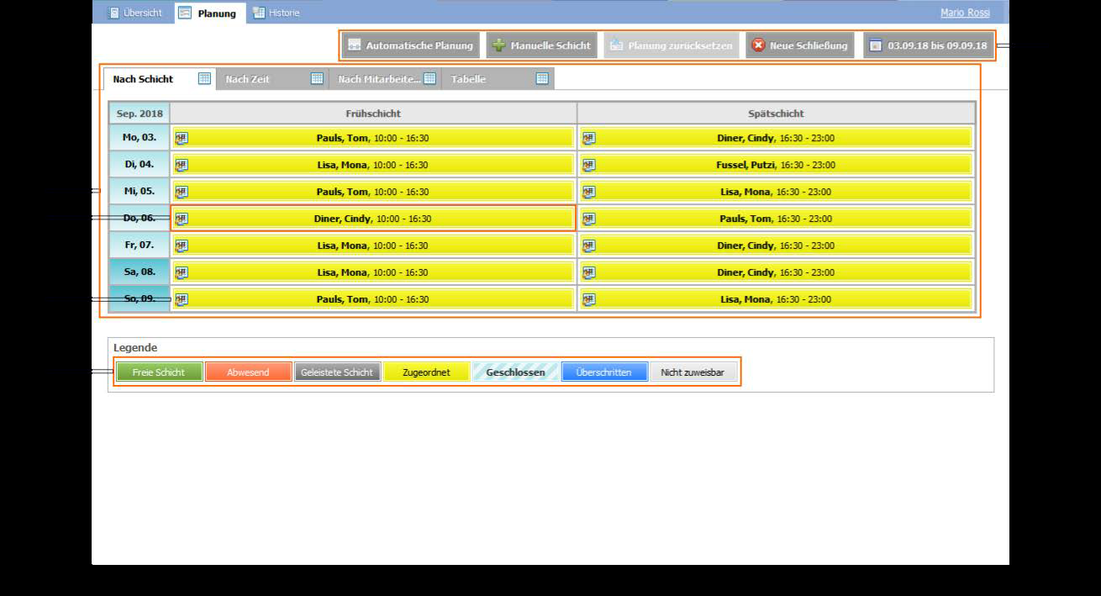Click shift icon for Saturday Frühschicht Lisa, Mona
Image resolution: width=1101 pixels, height=596 pixels.
(x=181, y=272)
